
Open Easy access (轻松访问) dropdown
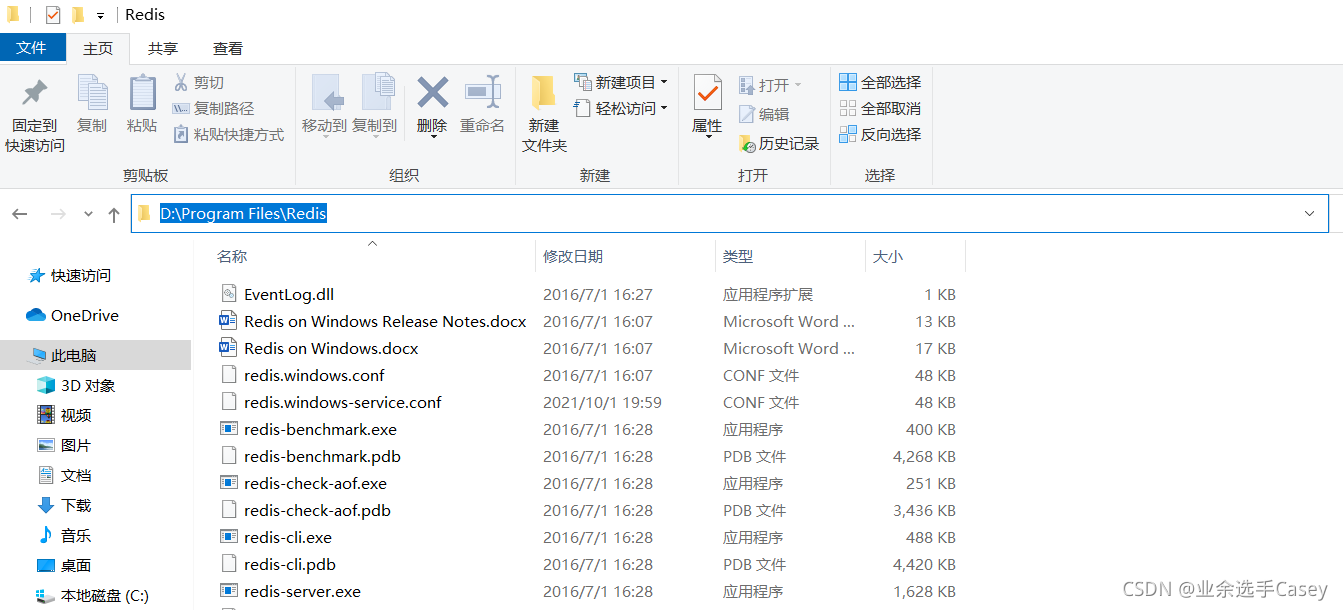664,108
